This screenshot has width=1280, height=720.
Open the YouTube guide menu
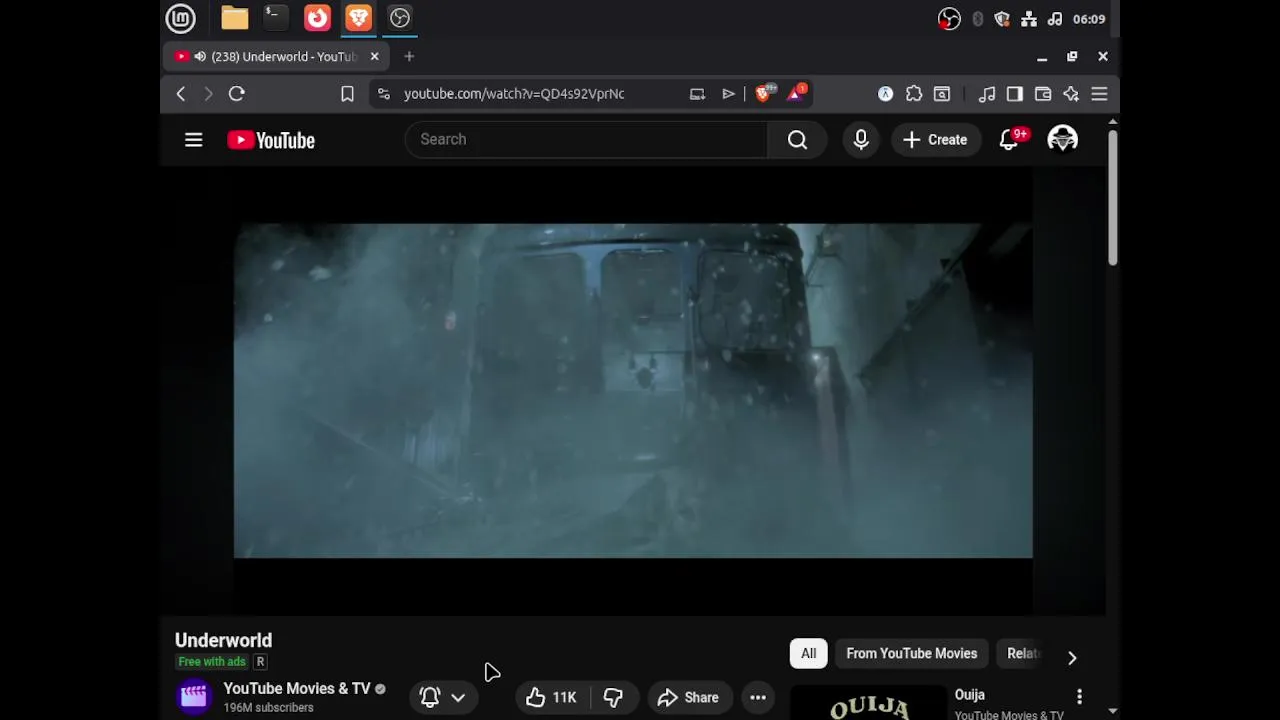194,140
